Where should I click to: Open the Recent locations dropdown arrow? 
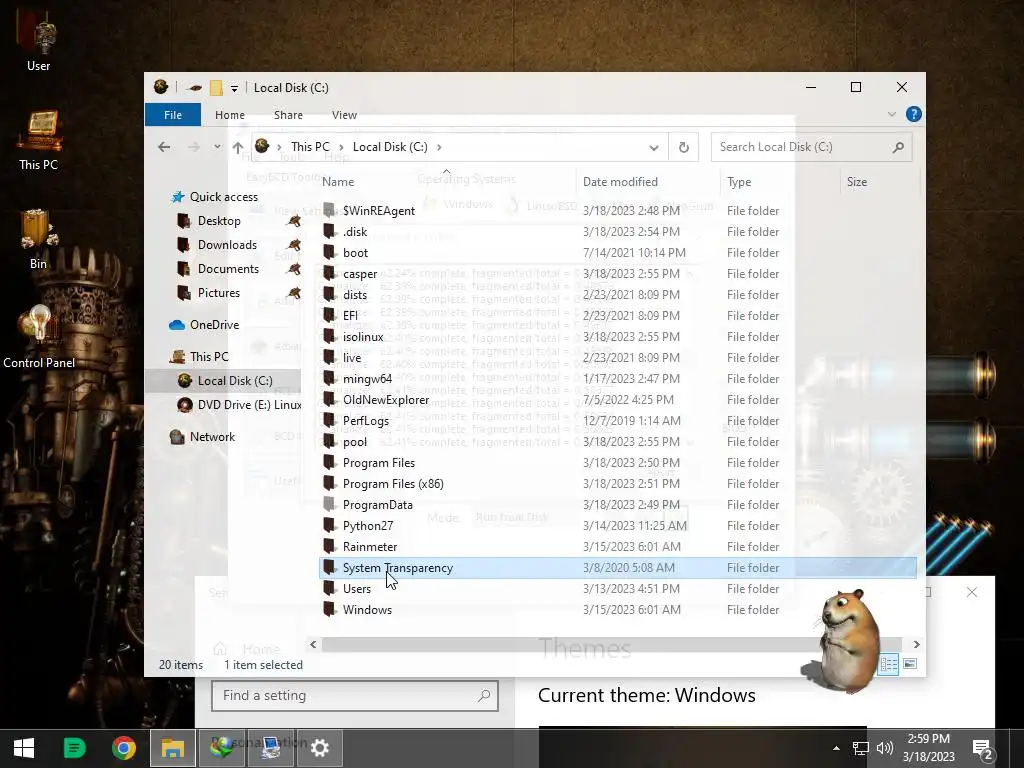point(217,147)
